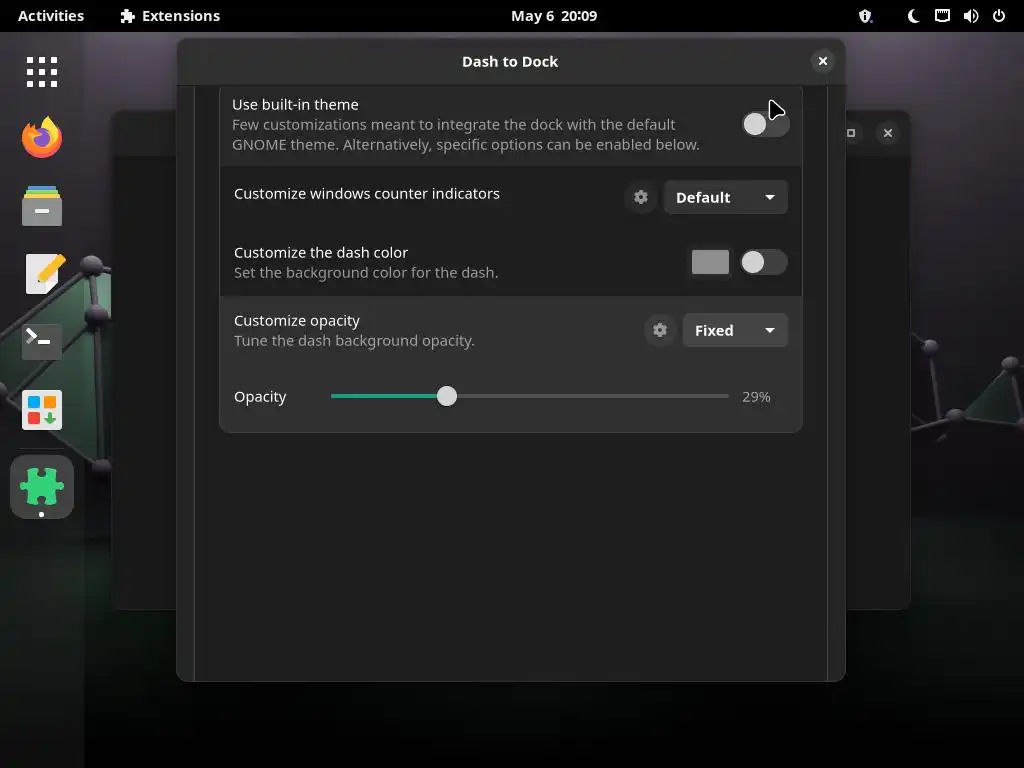Maximize the background Extensions window
Viewport: 1024px width, 768px height.
point(851,133)
